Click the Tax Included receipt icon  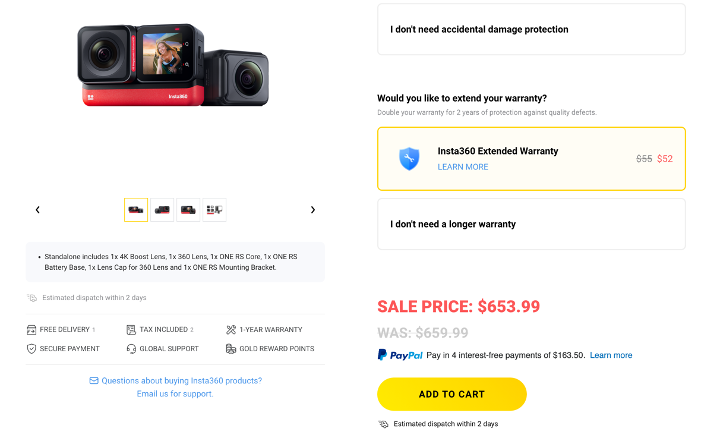click(x=131, y=329)
